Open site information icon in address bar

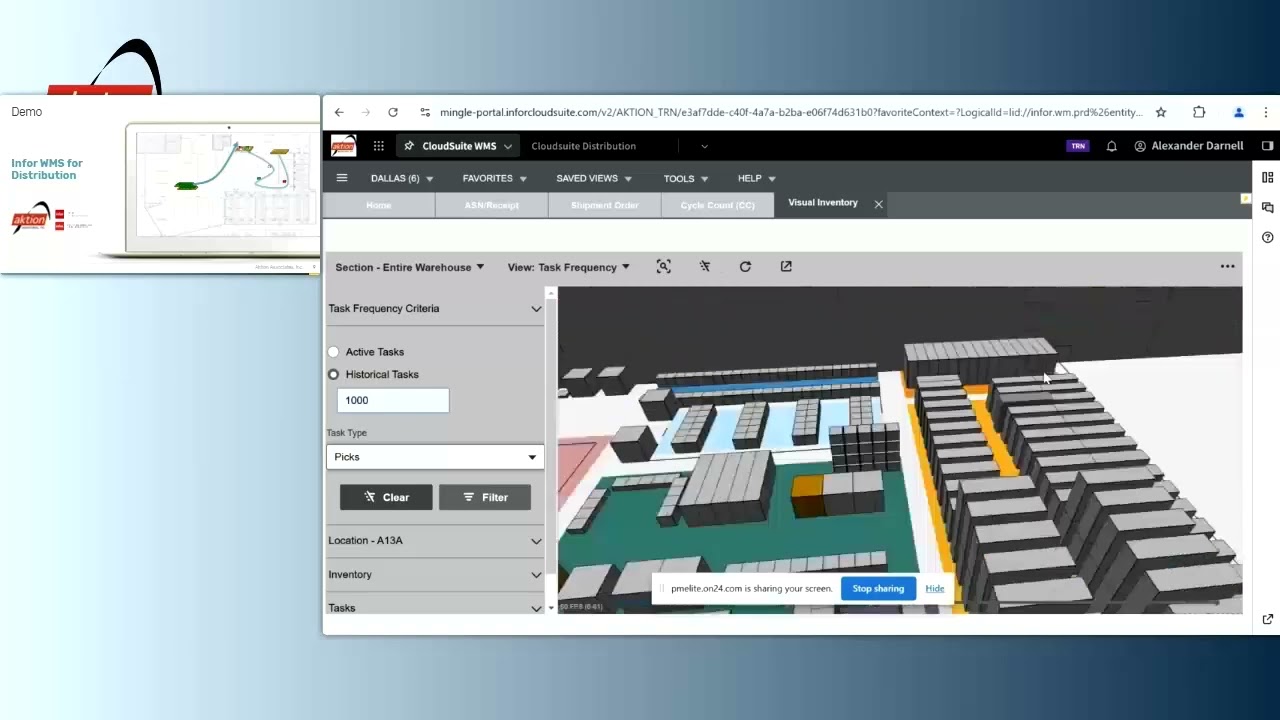click(425, 112)
